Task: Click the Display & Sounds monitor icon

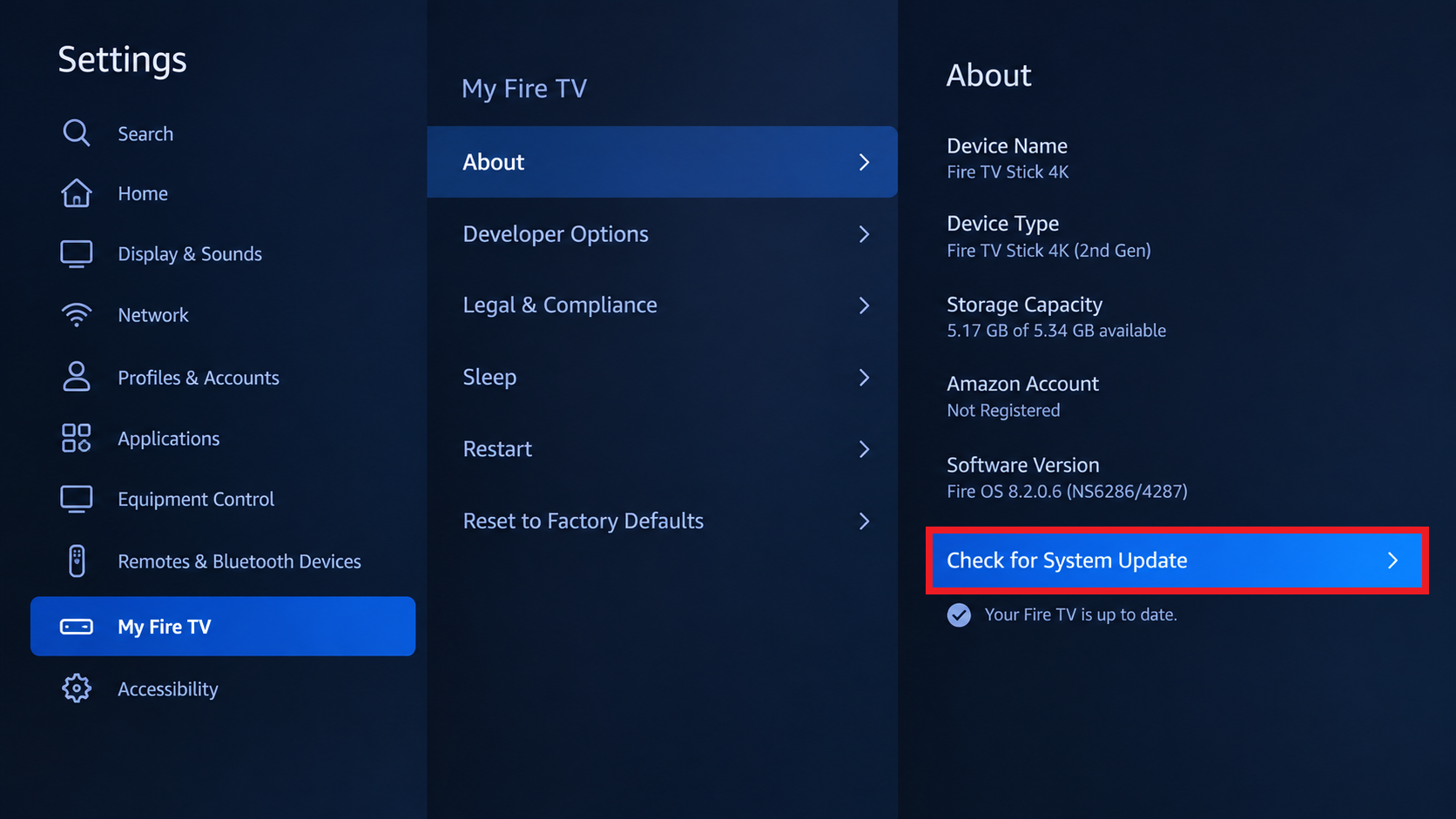Action: point(77,254)
